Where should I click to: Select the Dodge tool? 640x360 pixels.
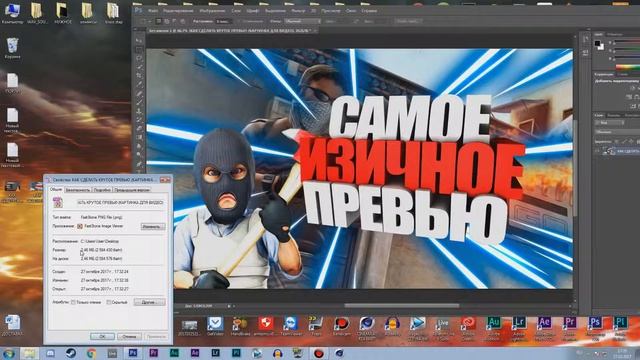[x=139, y=155]
